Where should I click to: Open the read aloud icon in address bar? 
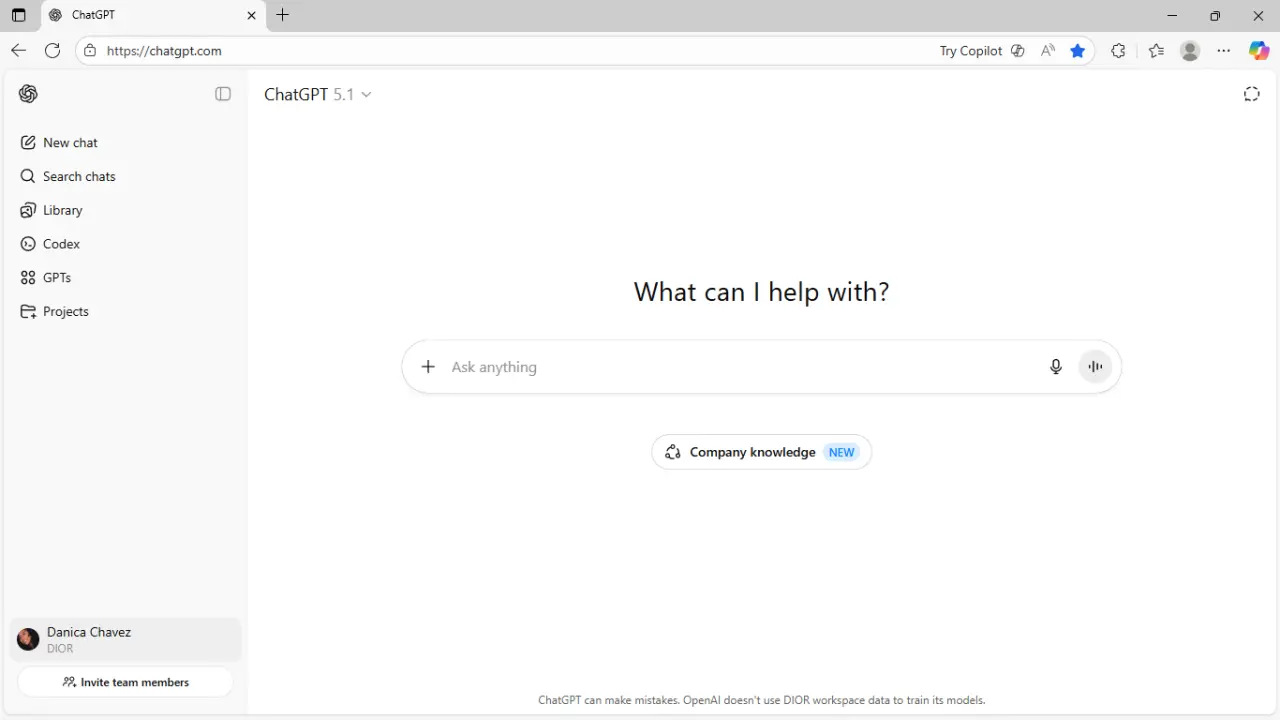[x=1047, y=51]
